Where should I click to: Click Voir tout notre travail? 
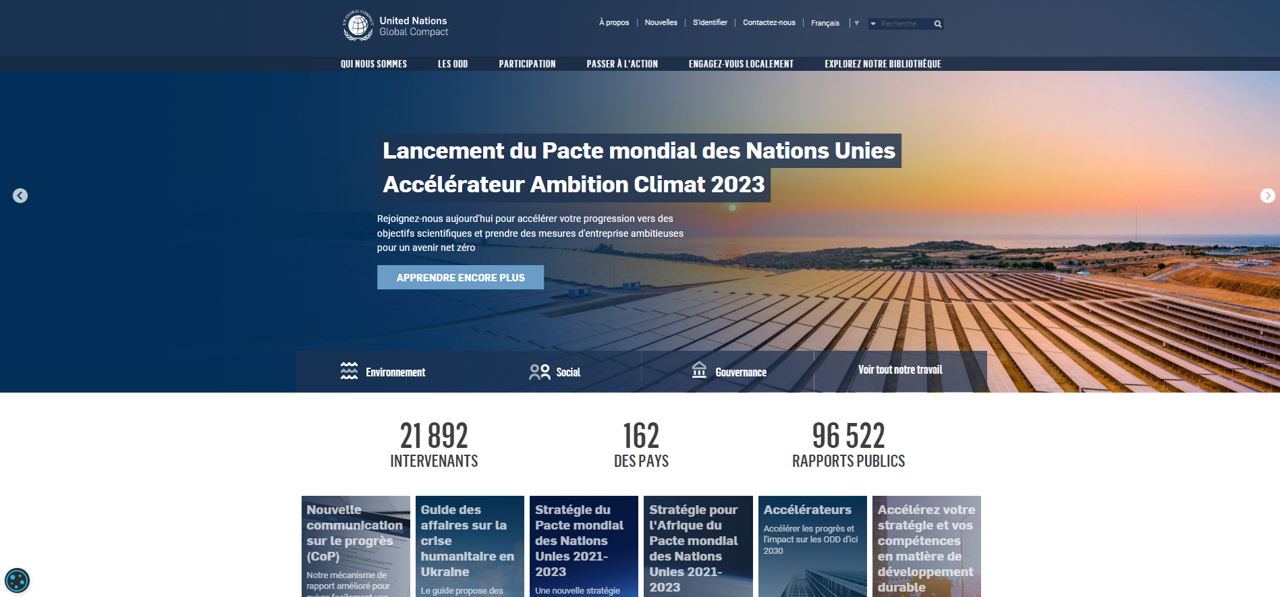coord(900,370)
